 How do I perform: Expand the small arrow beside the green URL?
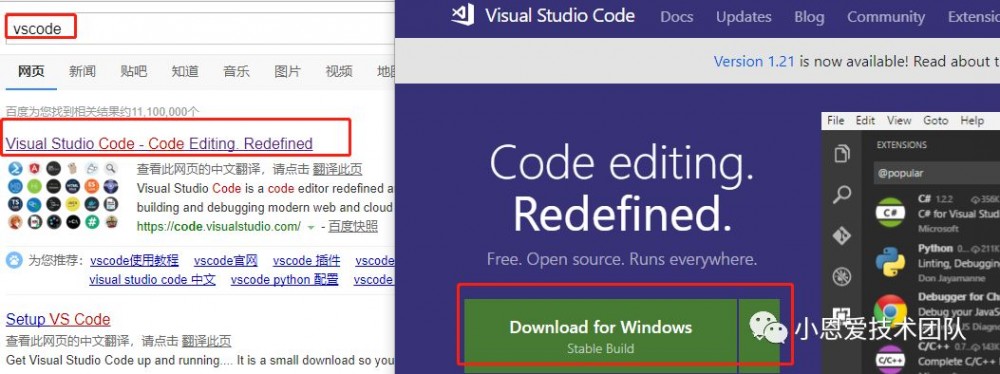[311, 227]
